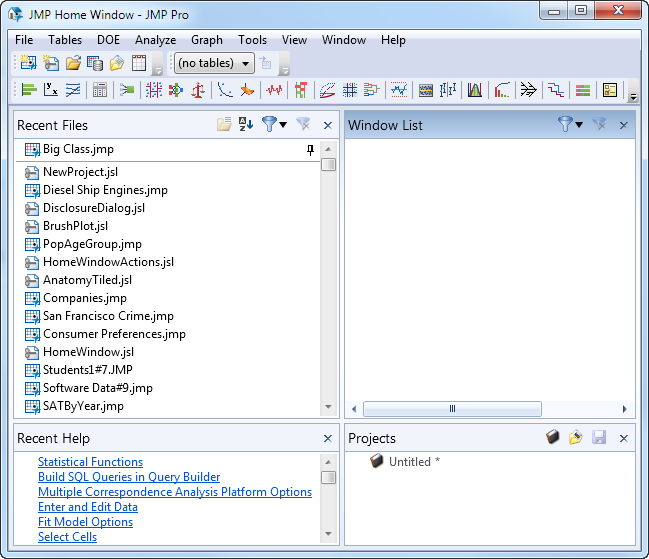Viewport: 649px width, 559px height.
Task: Click the blue curve with points icon
Action: coord(225,89)
